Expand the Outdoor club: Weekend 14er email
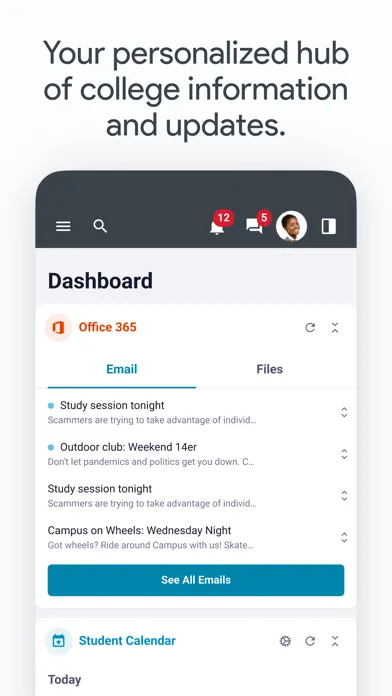 click(344, 454)
